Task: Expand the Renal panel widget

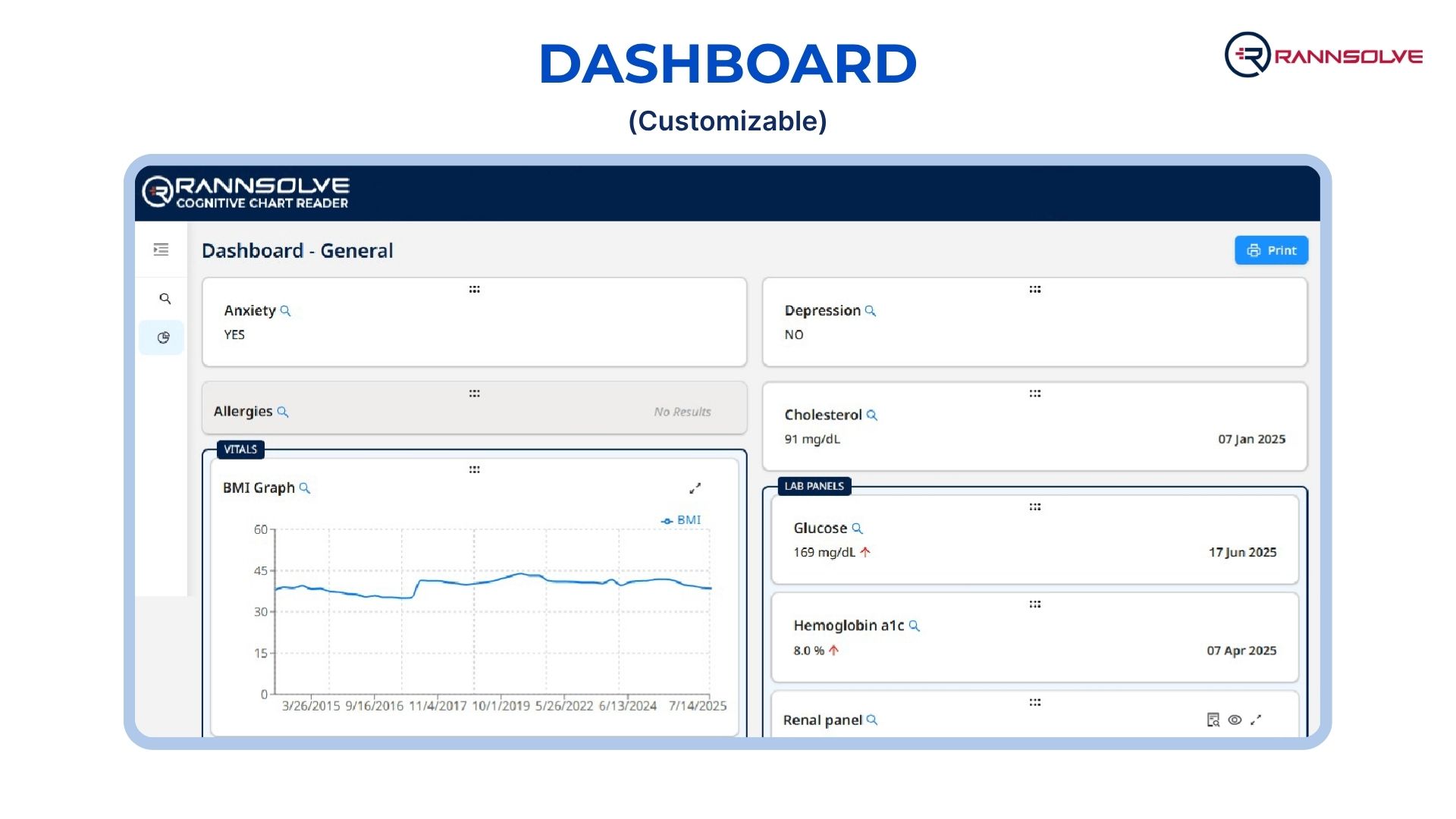Action: click(1256, 720)
